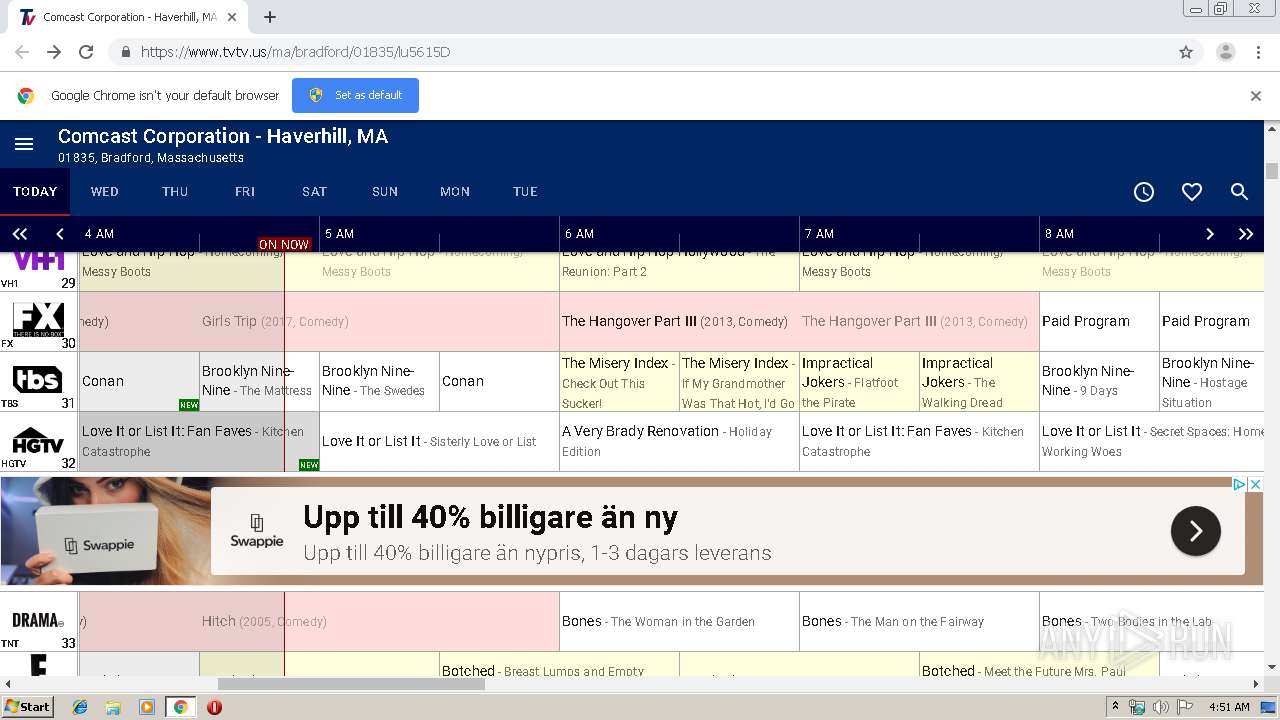Switch to the THU tab
Screen dimensions: 1280x720
pyautogui.click(x=175, y=191)
